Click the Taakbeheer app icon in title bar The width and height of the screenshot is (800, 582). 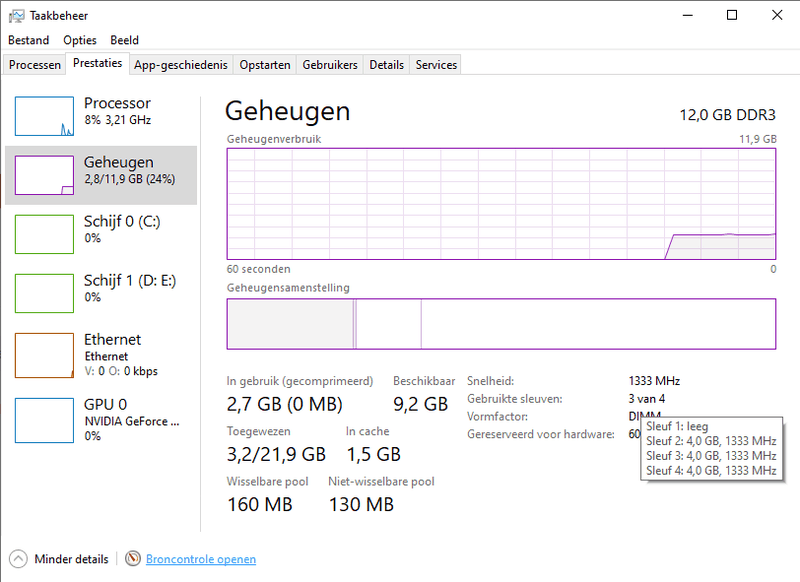tap(17, 16)
